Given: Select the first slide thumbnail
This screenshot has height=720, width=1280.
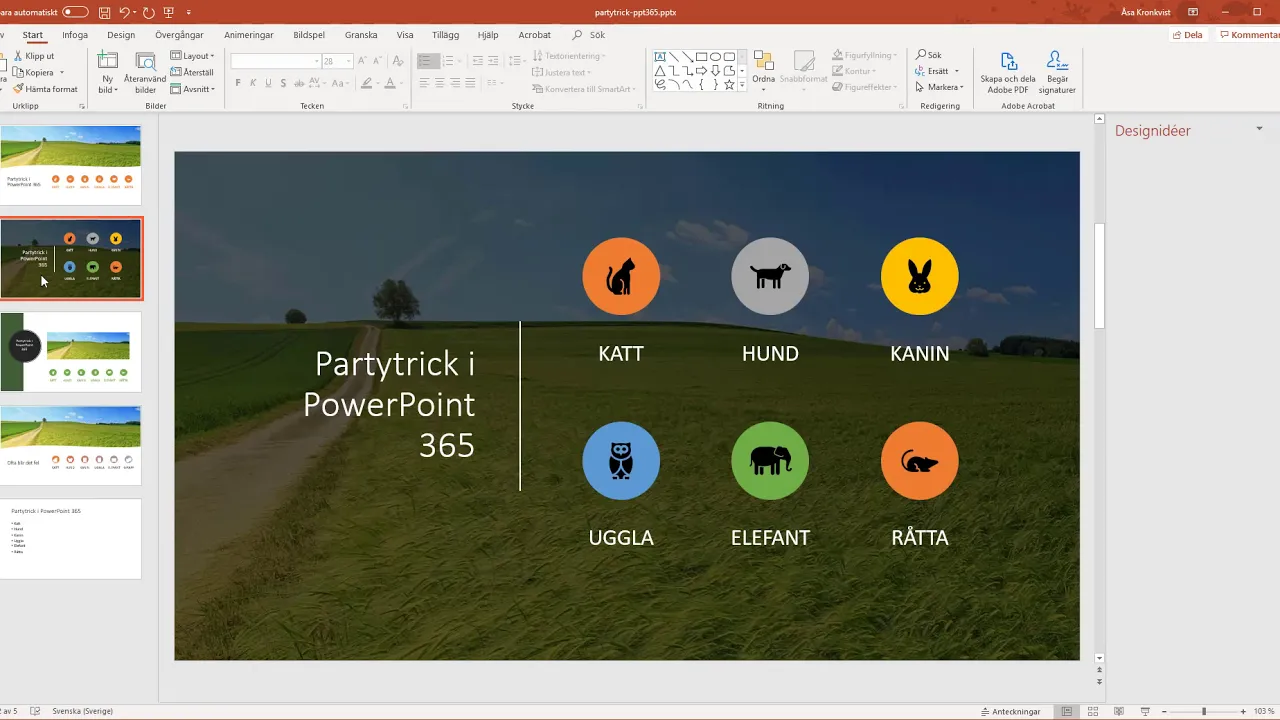Looking at the screenshot, I should coord(71,165).
